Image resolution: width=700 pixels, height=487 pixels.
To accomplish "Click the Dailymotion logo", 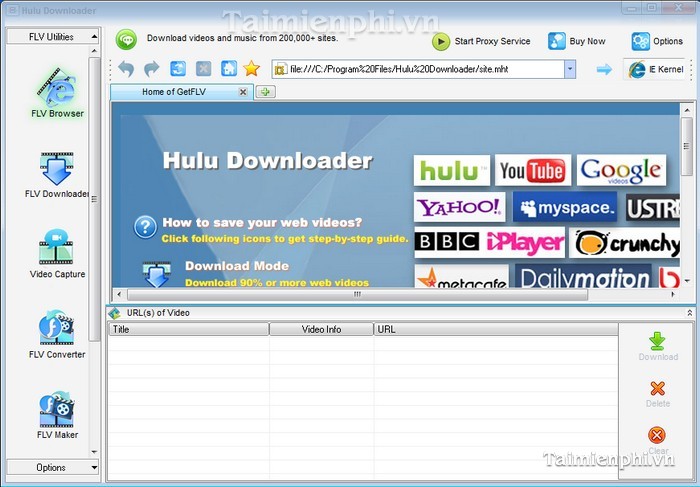I will click(x=583, y=276).
